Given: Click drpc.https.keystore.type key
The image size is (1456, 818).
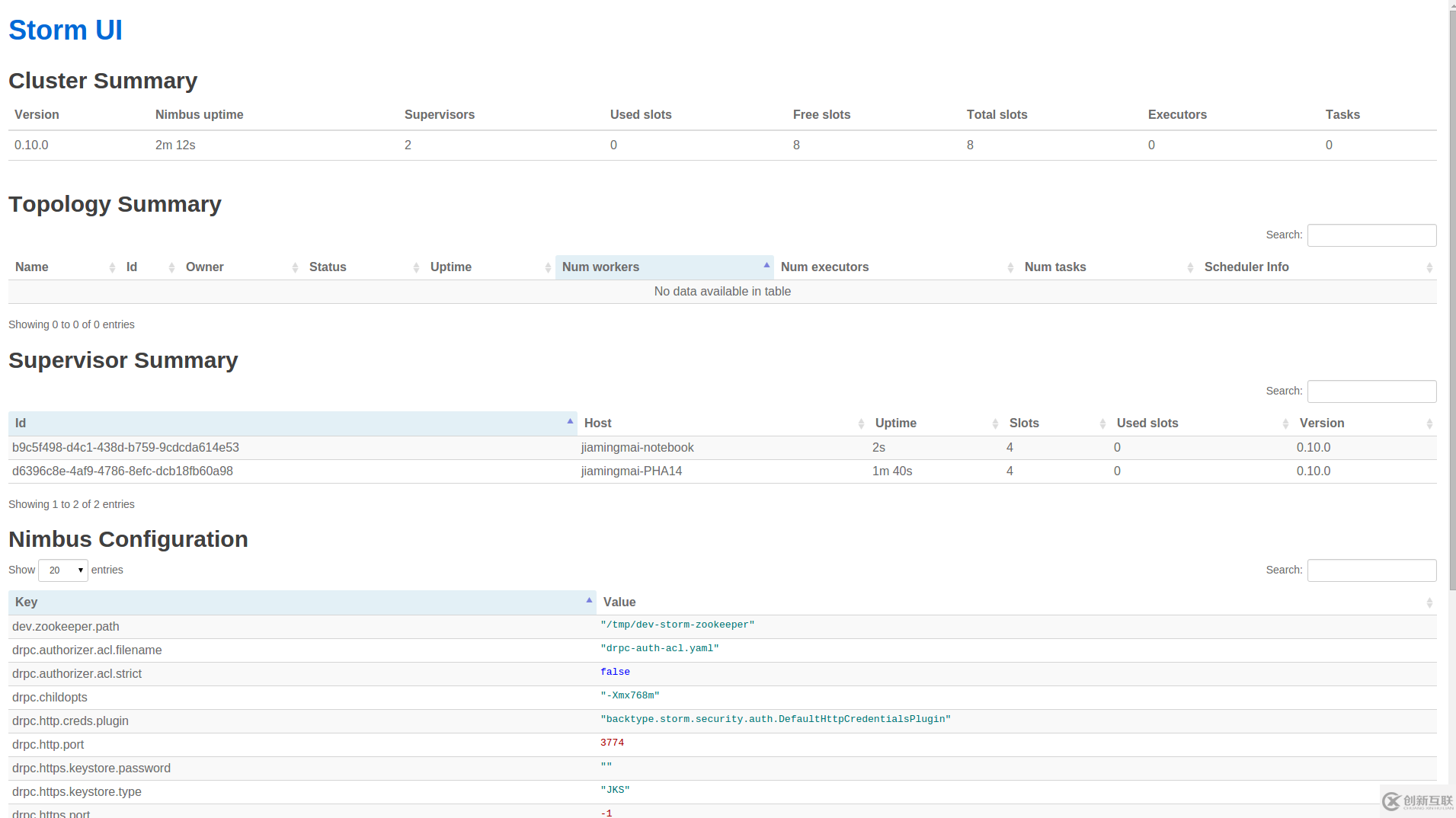Looking at the screenshot, I should coord(77,792).
